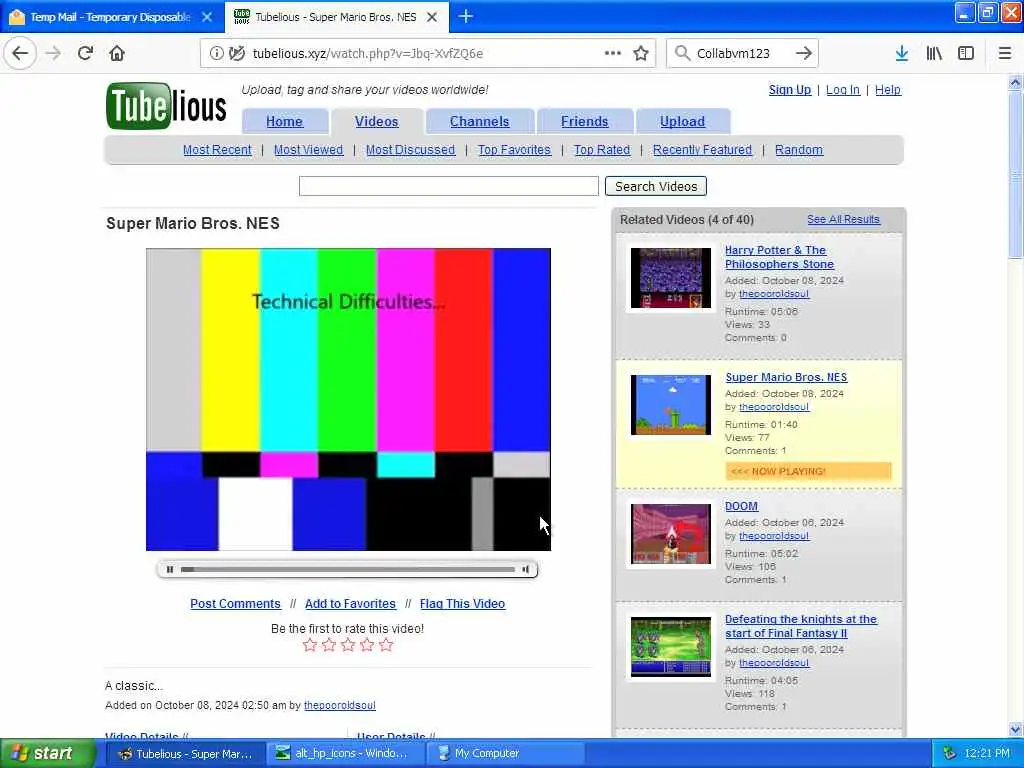Open the Upload navigation tab
The width and height of the screenshot is (1024, 768).
[x=682, y=121]
